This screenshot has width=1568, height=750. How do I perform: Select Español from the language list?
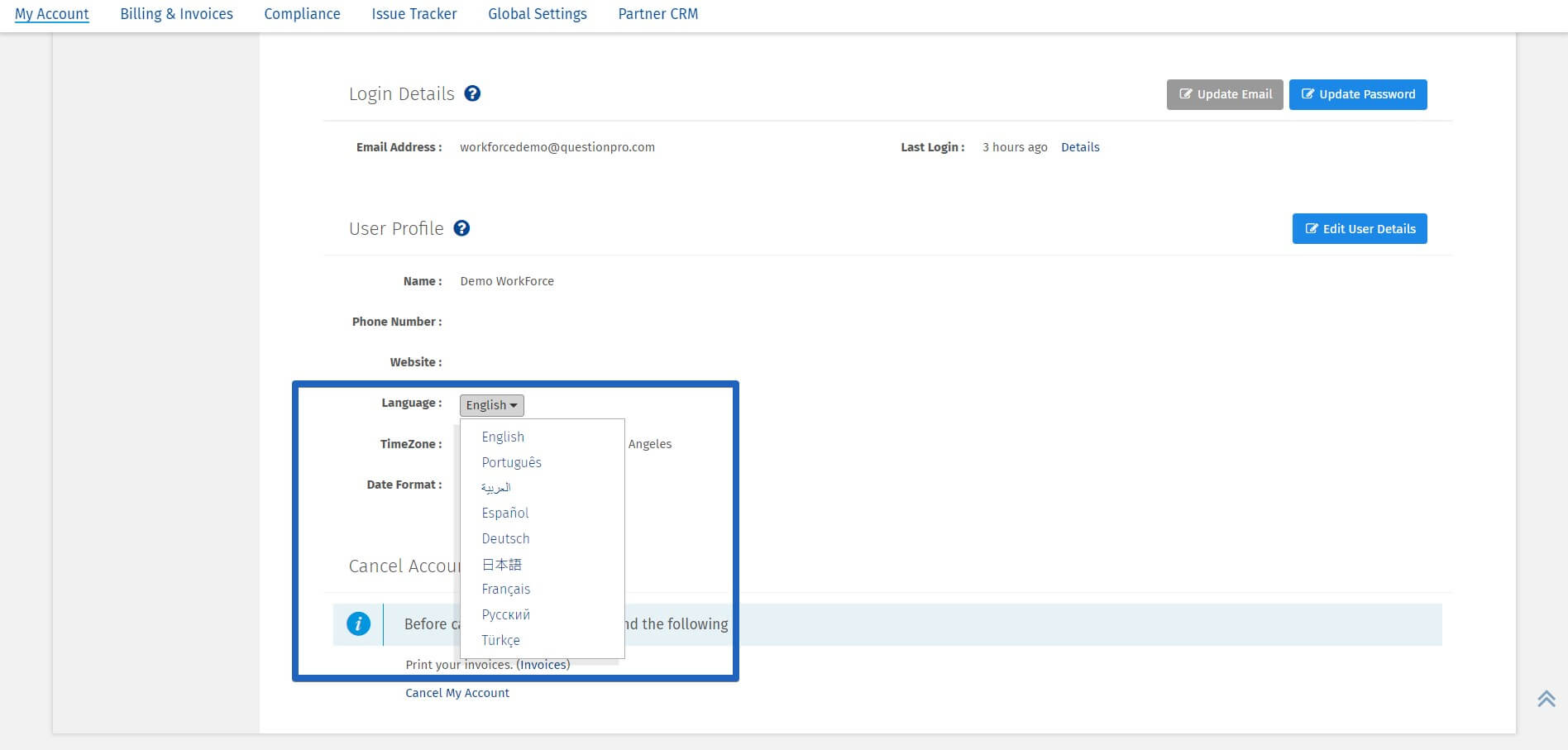coord(504,513)
